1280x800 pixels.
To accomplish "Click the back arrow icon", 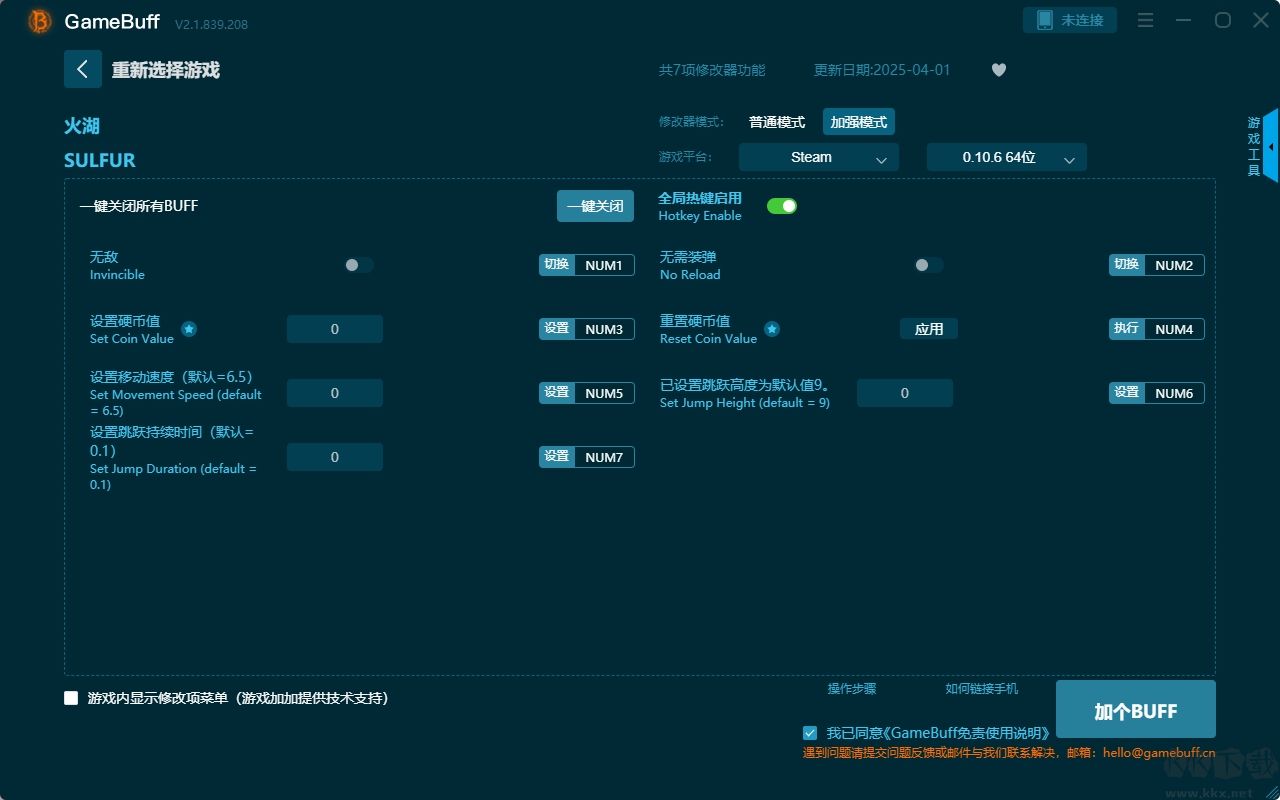I will click(83, 69).
